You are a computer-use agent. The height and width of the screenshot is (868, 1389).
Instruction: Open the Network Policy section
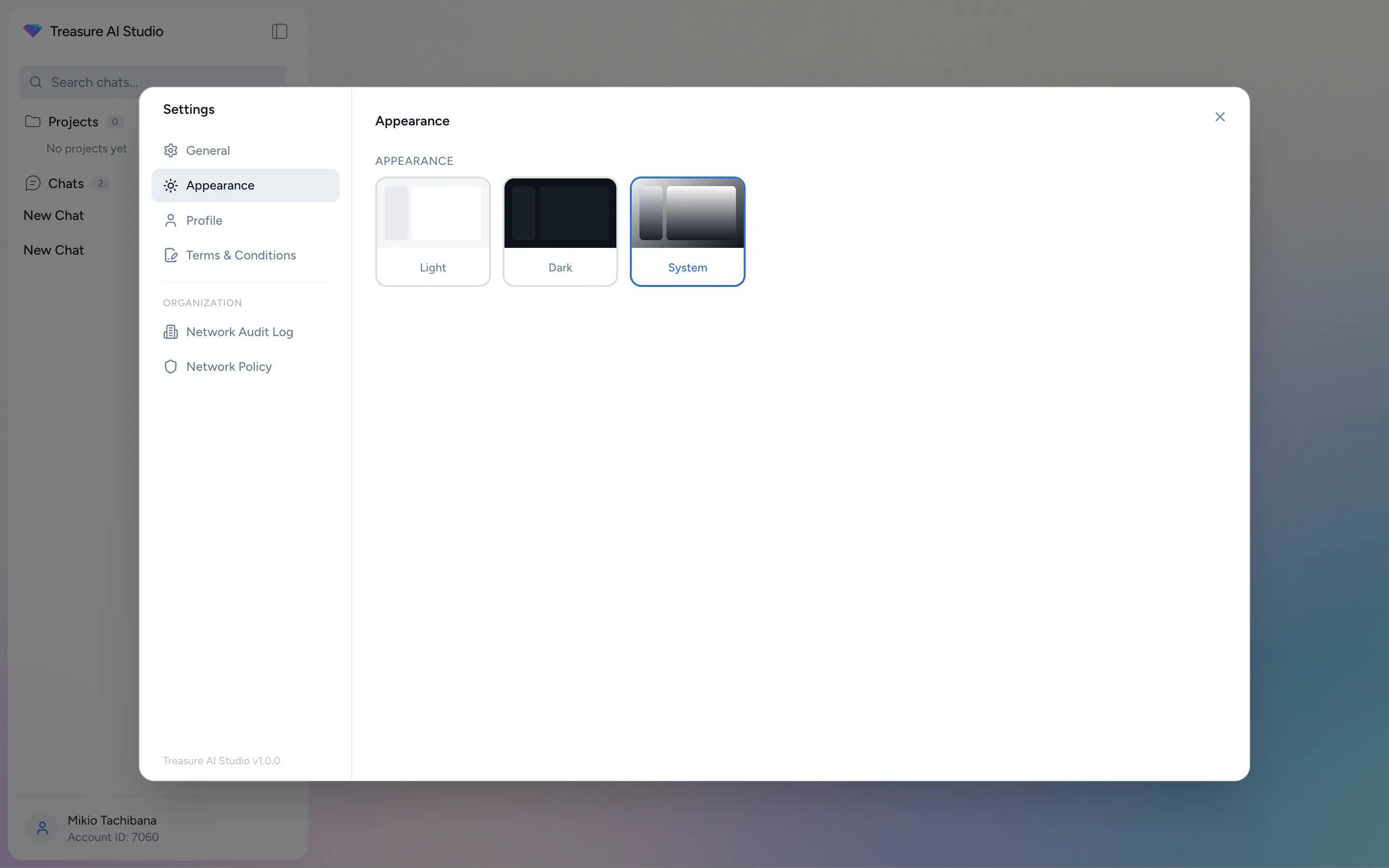(245, 367)
